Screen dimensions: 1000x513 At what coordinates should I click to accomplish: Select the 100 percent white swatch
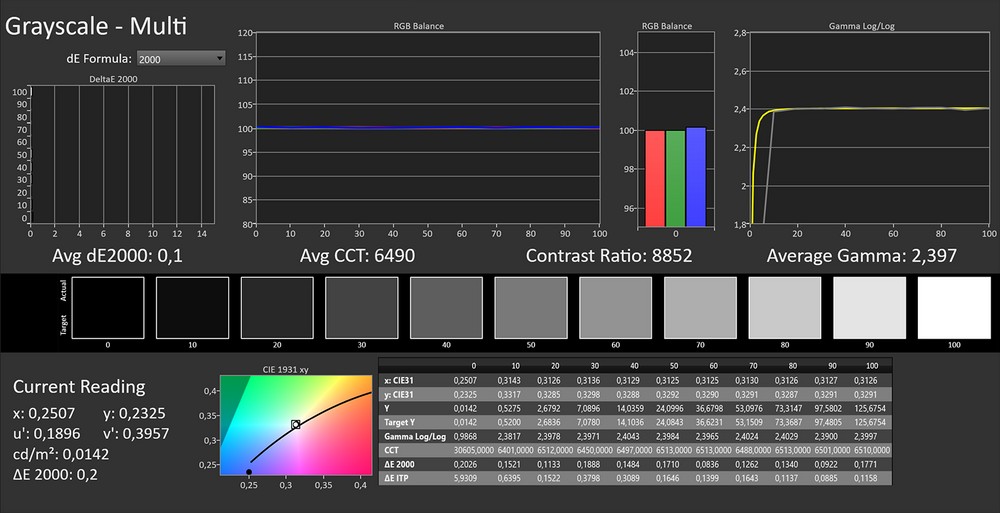(954, 306)
